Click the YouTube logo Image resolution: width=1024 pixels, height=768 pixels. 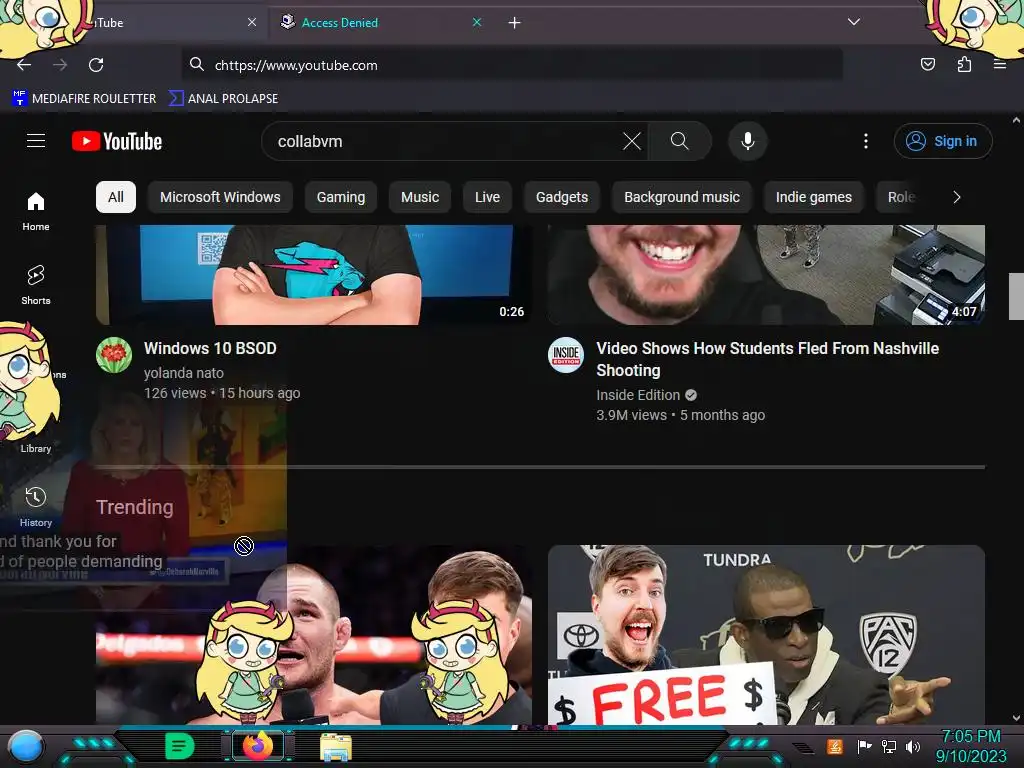pyautogui.click(x=117, y=141)
